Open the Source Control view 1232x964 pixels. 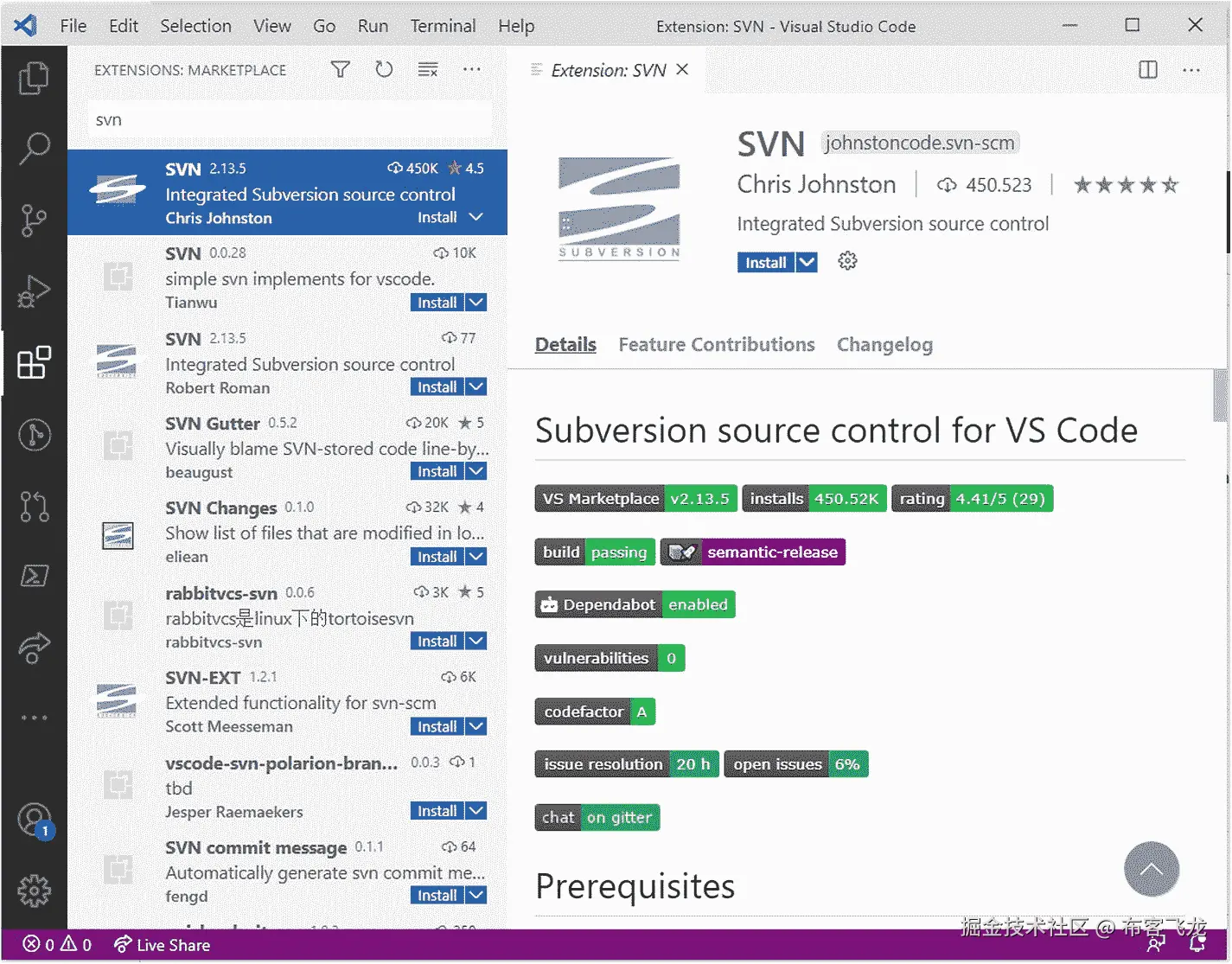[34, 220]
